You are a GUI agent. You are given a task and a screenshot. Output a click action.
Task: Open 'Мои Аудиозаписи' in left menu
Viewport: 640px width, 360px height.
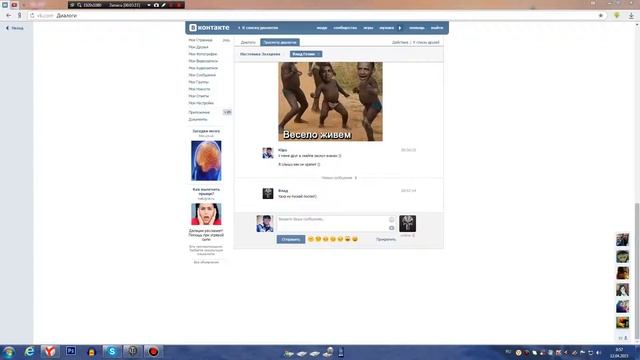203,68
